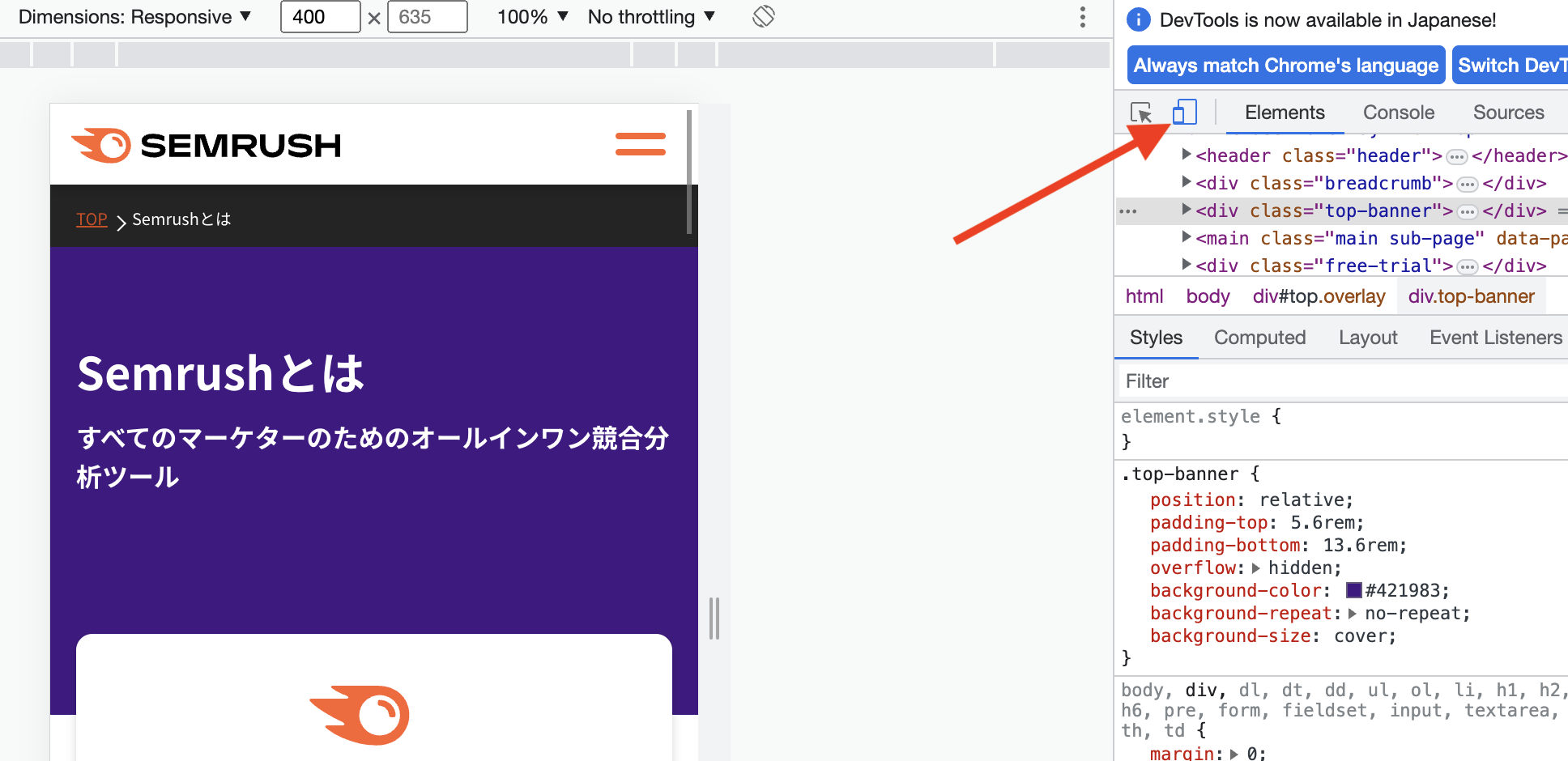Click the viewport height field showing 635

coord(428,17)
